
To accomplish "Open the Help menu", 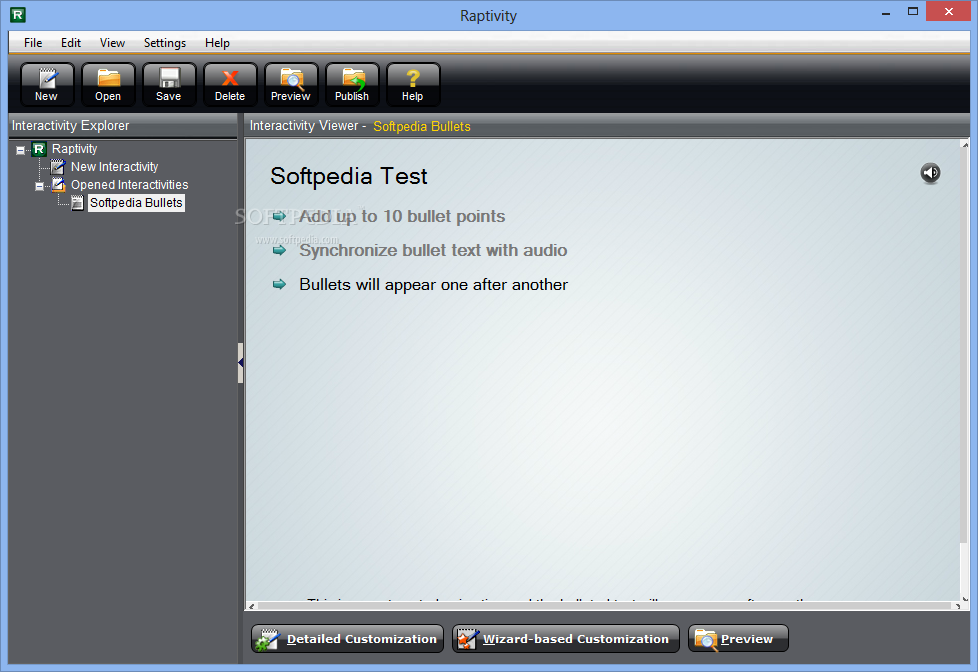I will click(x=217, y=43).
